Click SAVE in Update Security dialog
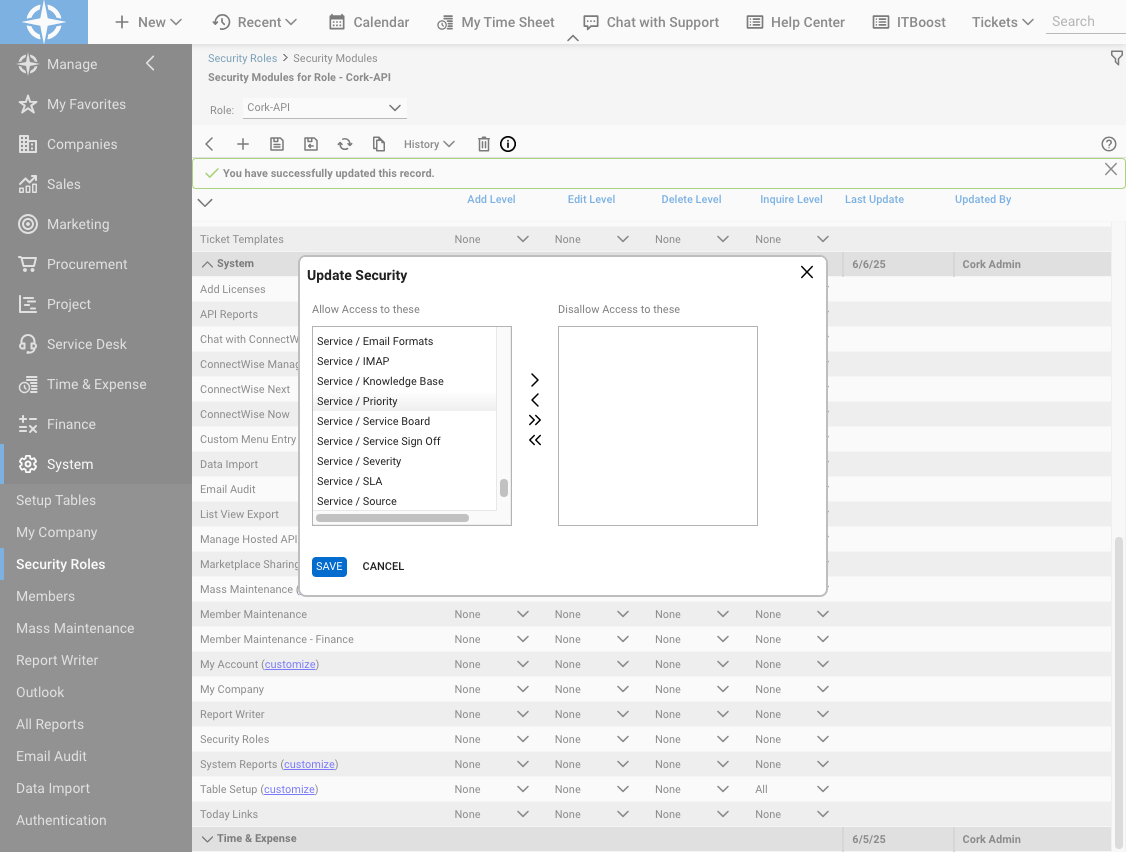 tap(330, 567)
